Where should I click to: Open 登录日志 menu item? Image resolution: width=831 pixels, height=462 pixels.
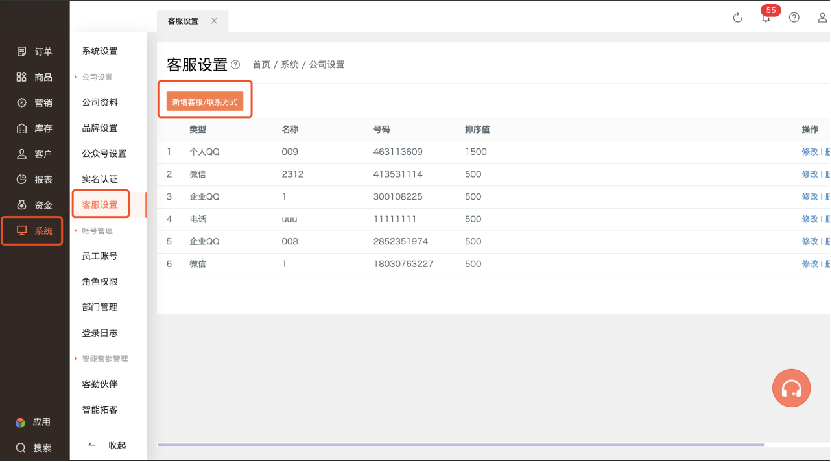[100, 332]
